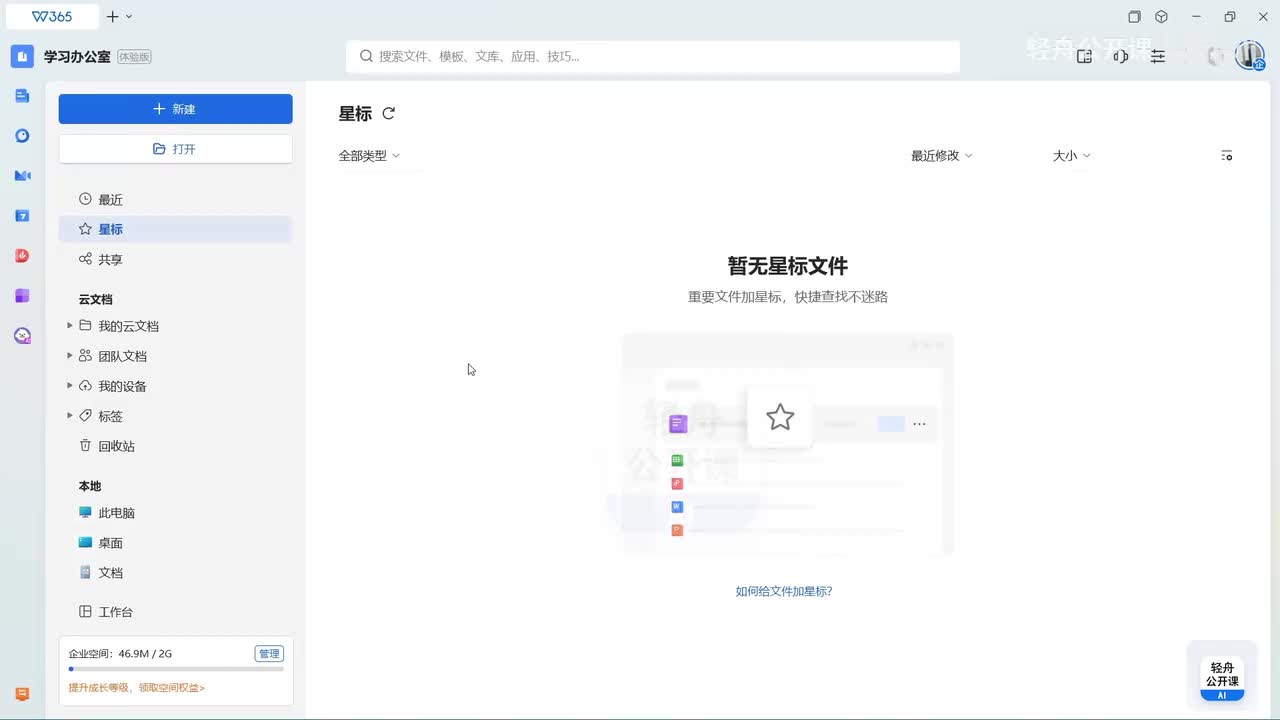Click the 管理 storage button
1280x720 pixels.
[x=269, y=654]
